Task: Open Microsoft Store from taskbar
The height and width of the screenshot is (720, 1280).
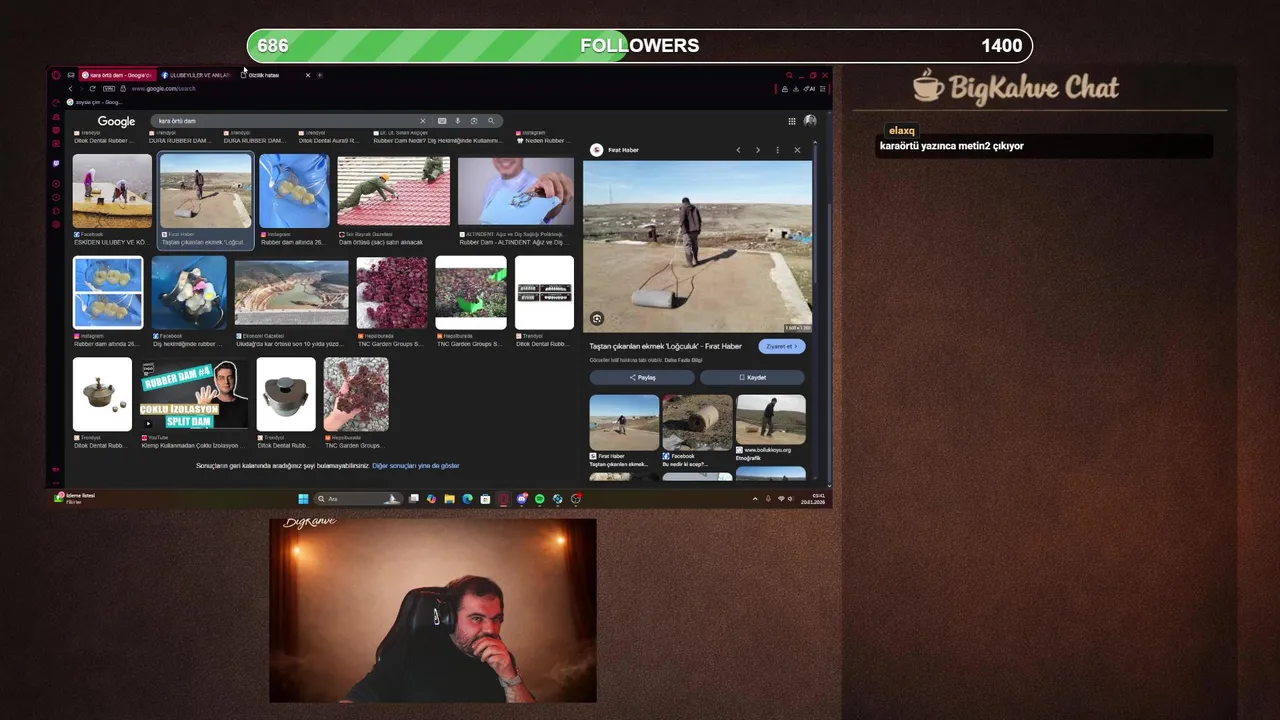Action: 485,498
